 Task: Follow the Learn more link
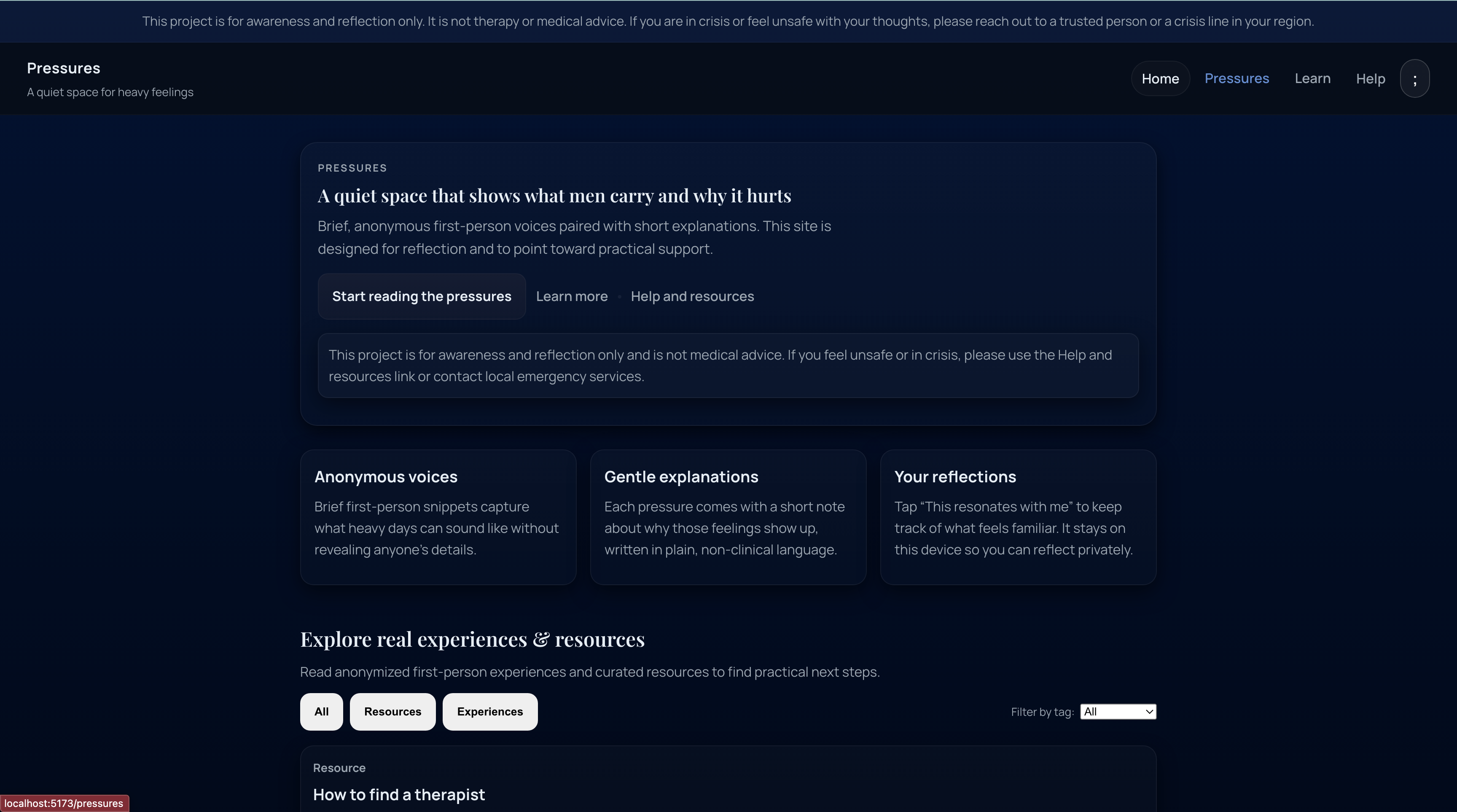571,296
